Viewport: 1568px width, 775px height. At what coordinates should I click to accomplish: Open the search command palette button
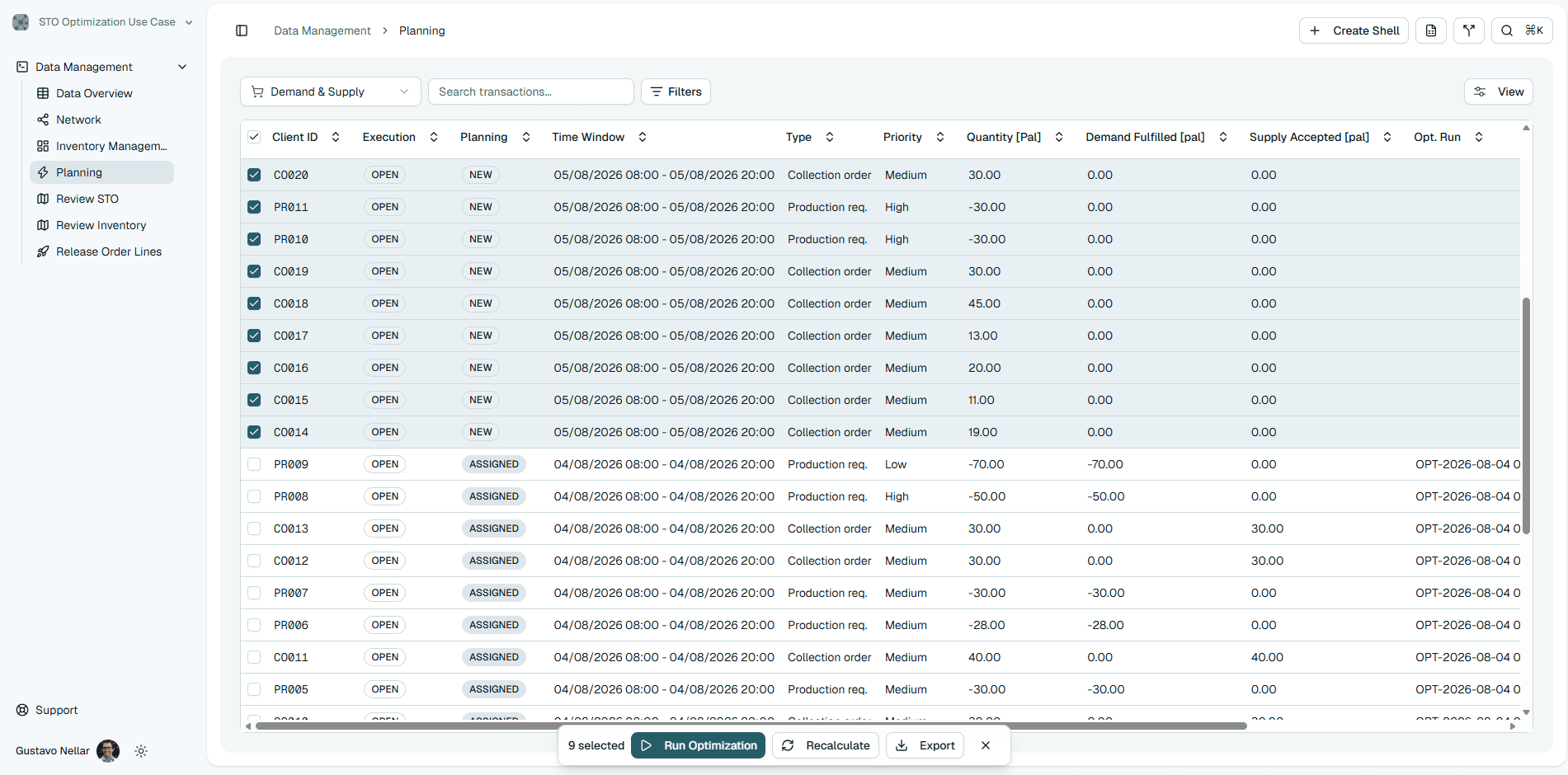pyautogui.click(x=1522, y=31)
